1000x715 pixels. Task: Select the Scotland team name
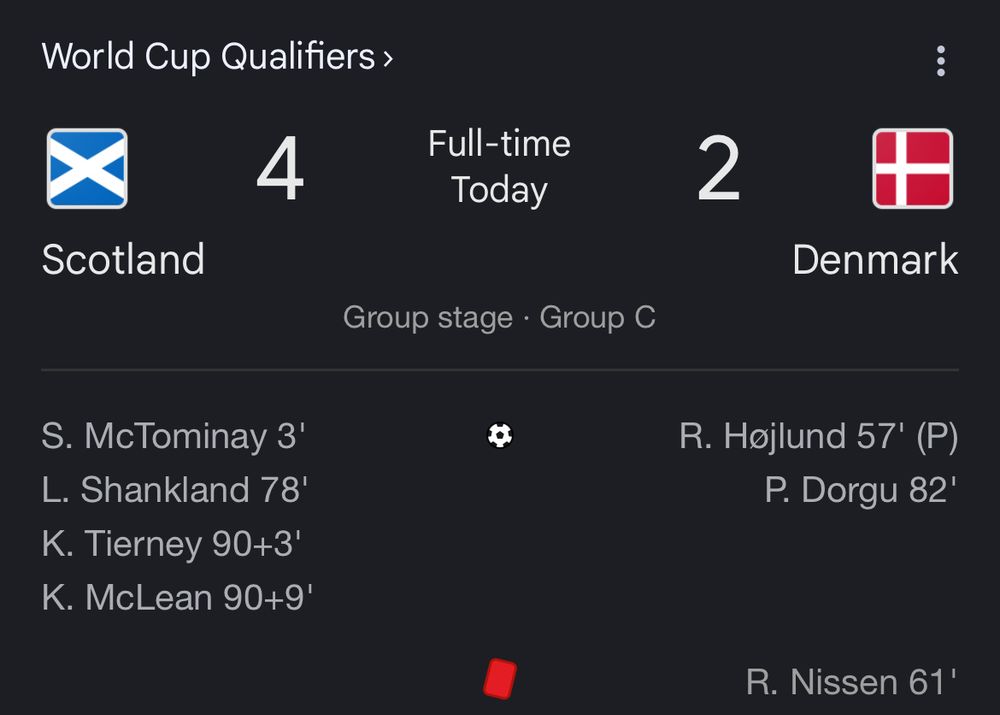[123, 260]
